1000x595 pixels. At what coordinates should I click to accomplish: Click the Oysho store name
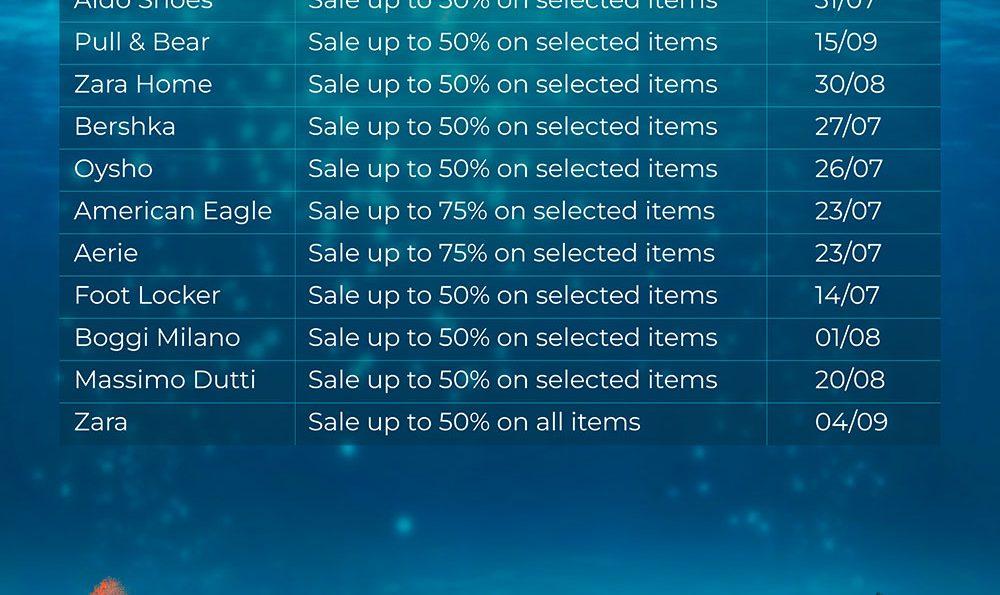click(114, 170)
